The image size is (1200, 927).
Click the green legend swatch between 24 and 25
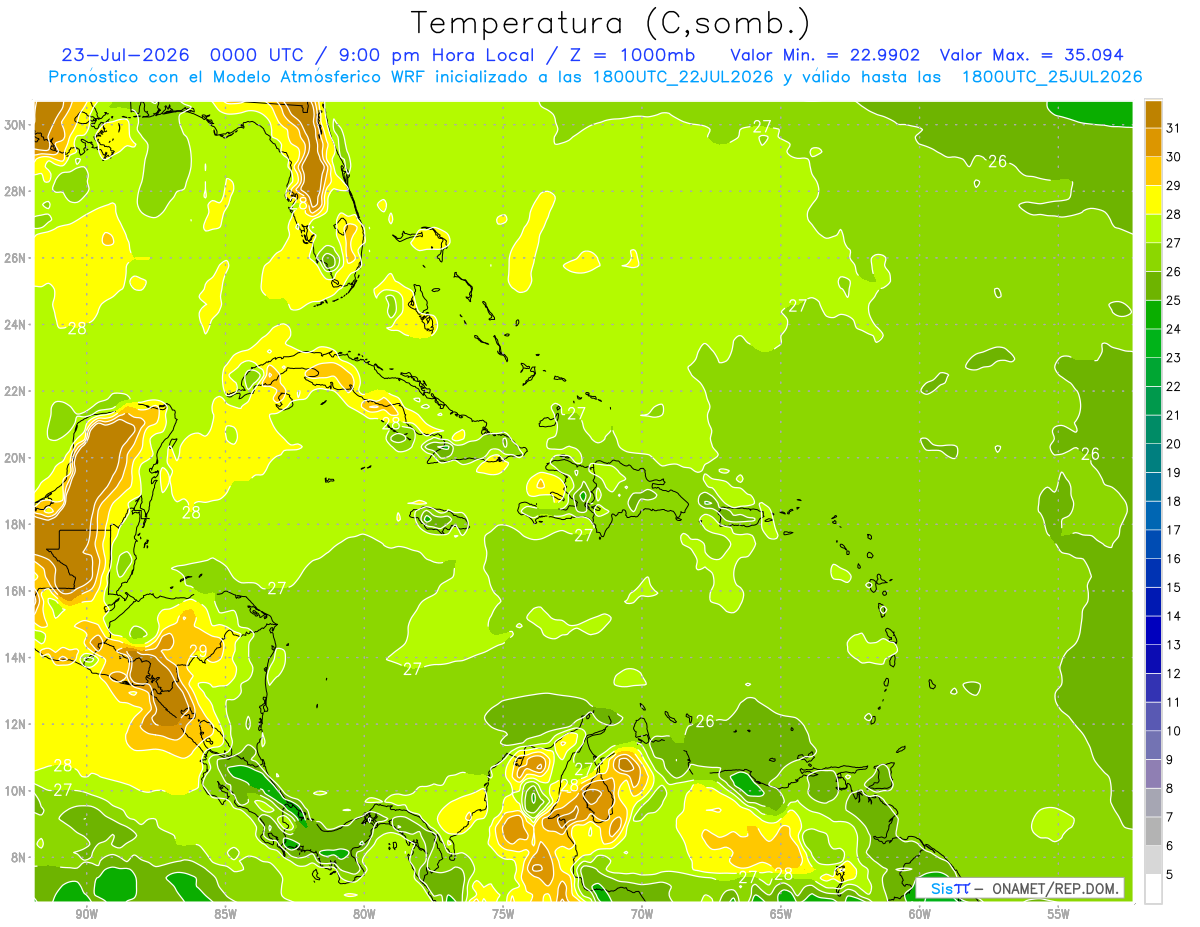(x=1153, y=314)
